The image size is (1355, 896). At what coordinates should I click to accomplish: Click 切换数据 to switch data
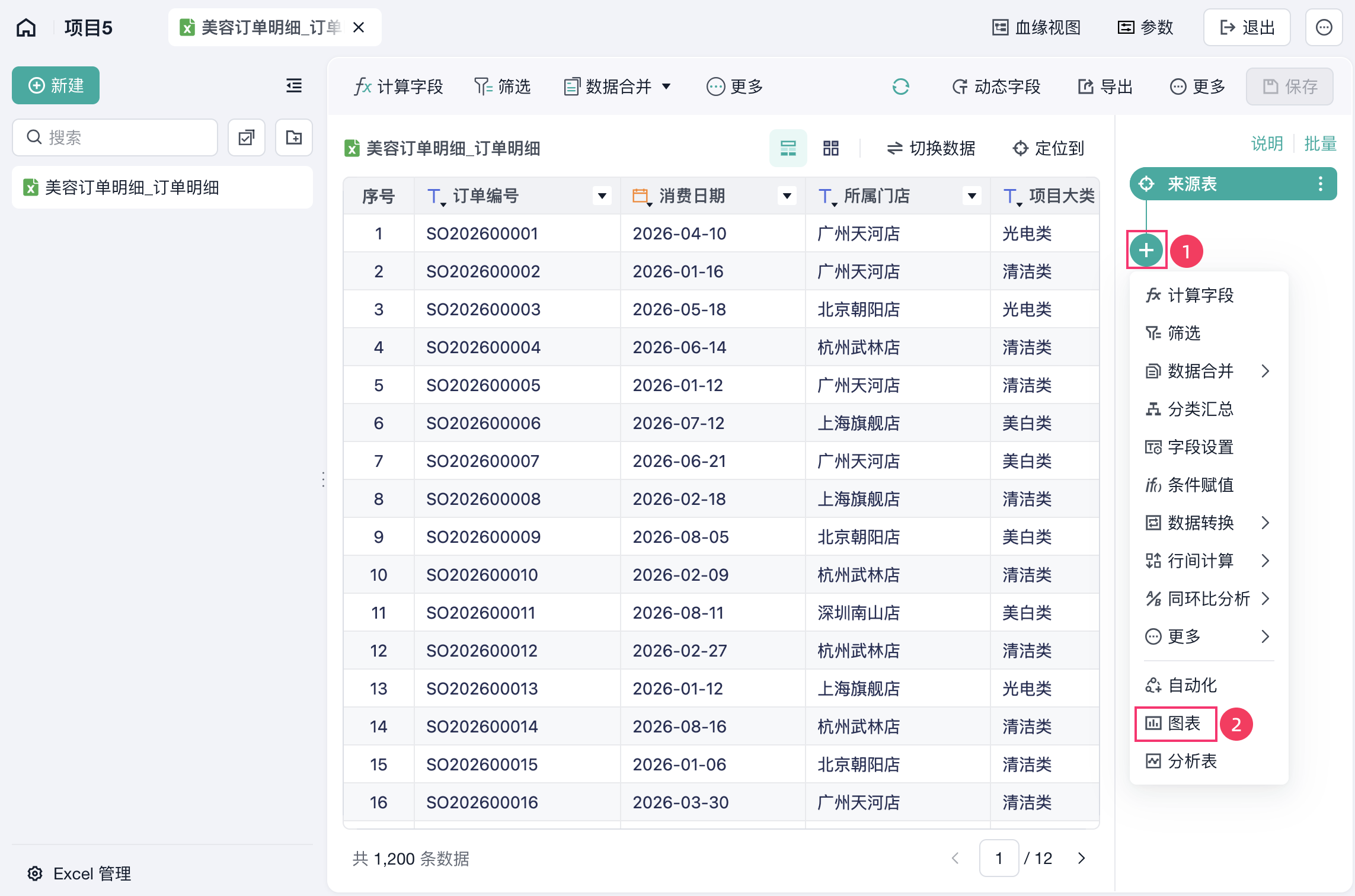931,148
